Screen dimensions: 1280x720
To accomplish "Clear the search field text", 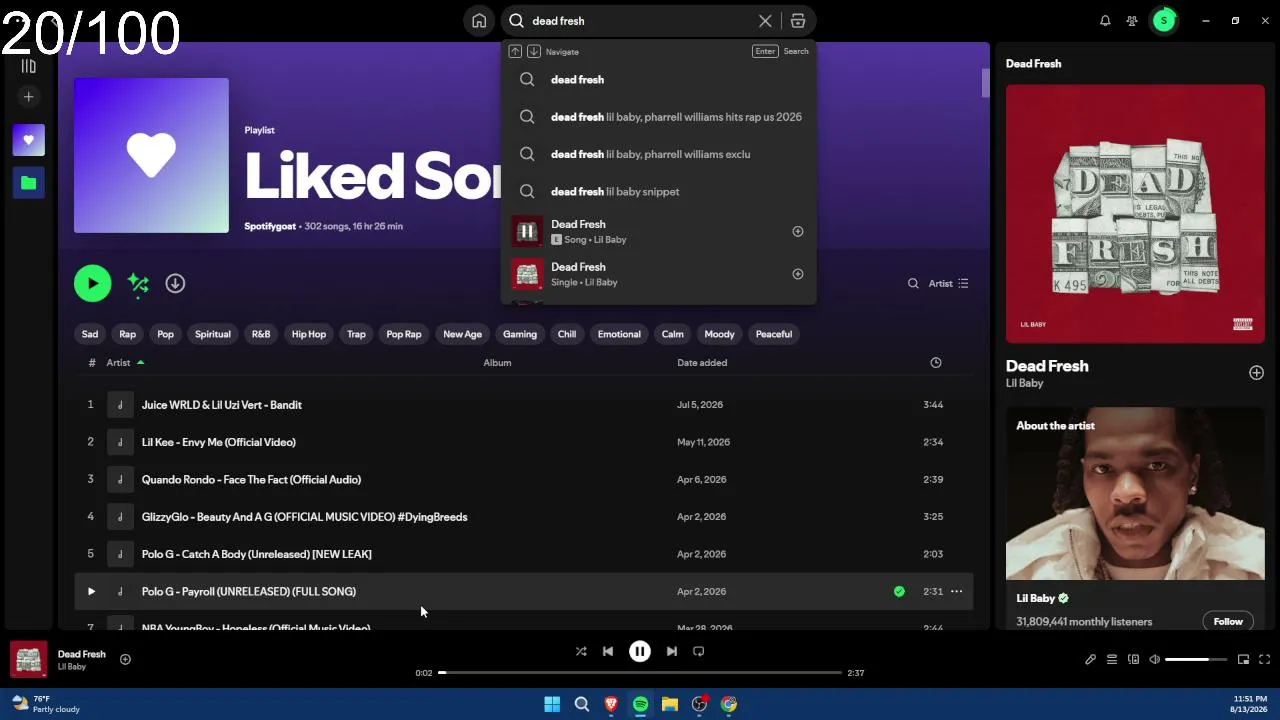I will click(x=765, y=21).
